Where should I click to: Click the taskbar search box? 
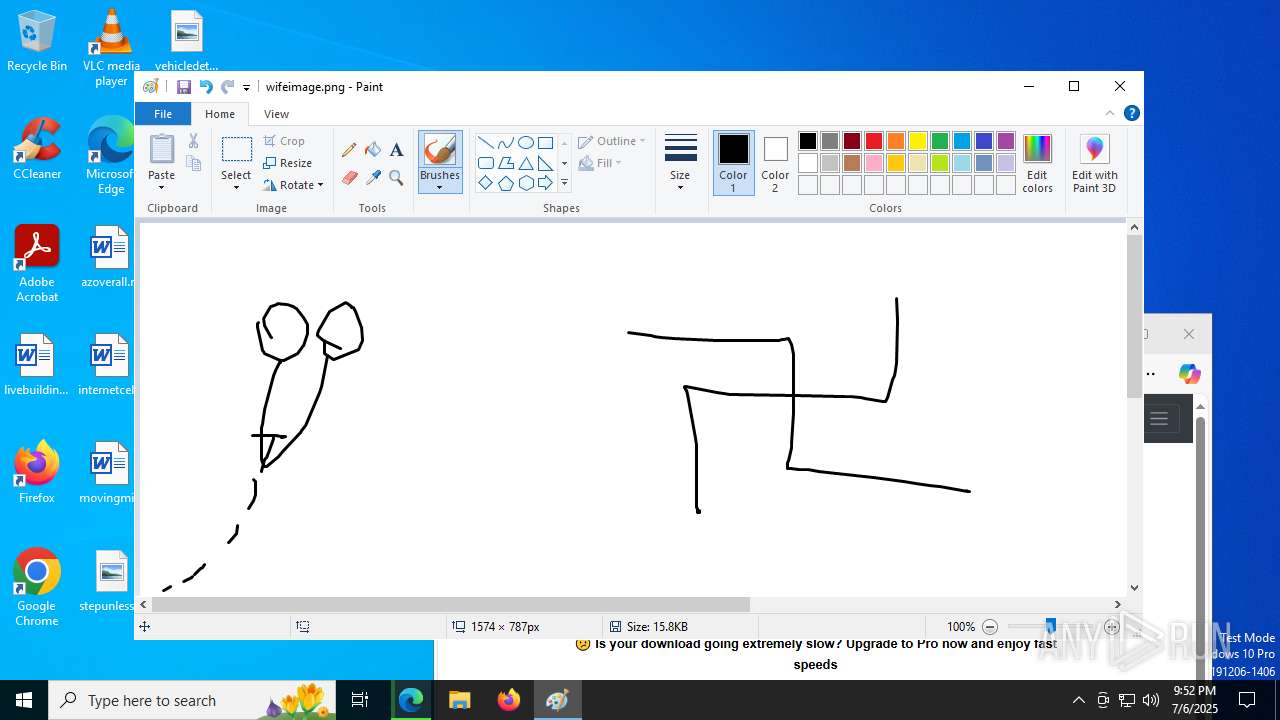pos(191,700)
